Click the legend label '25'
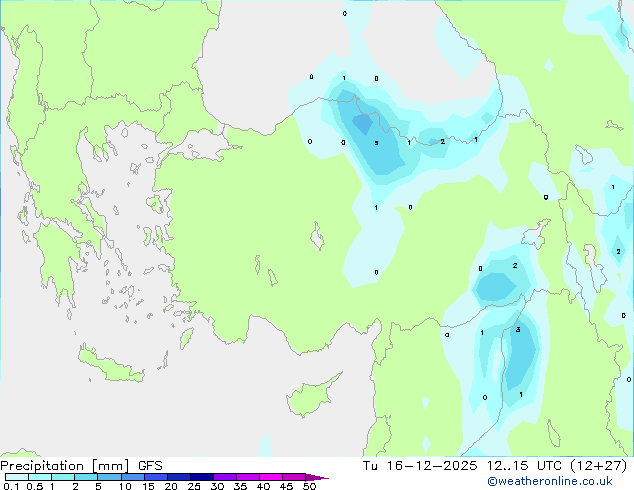Image resolution: width=634 pixels, height=490 pixels. 194,486
